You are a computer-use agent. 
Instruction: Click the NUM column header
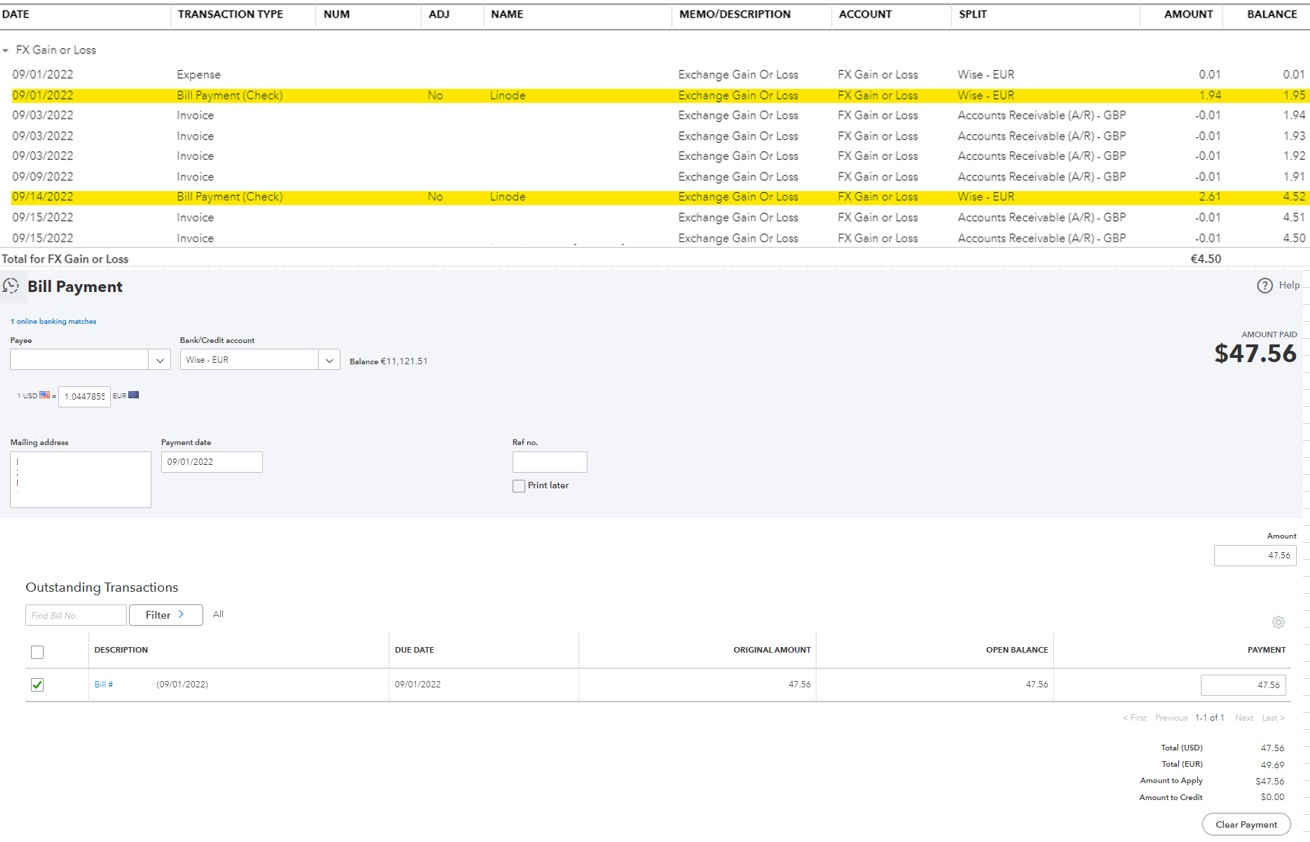click(337, 15)
